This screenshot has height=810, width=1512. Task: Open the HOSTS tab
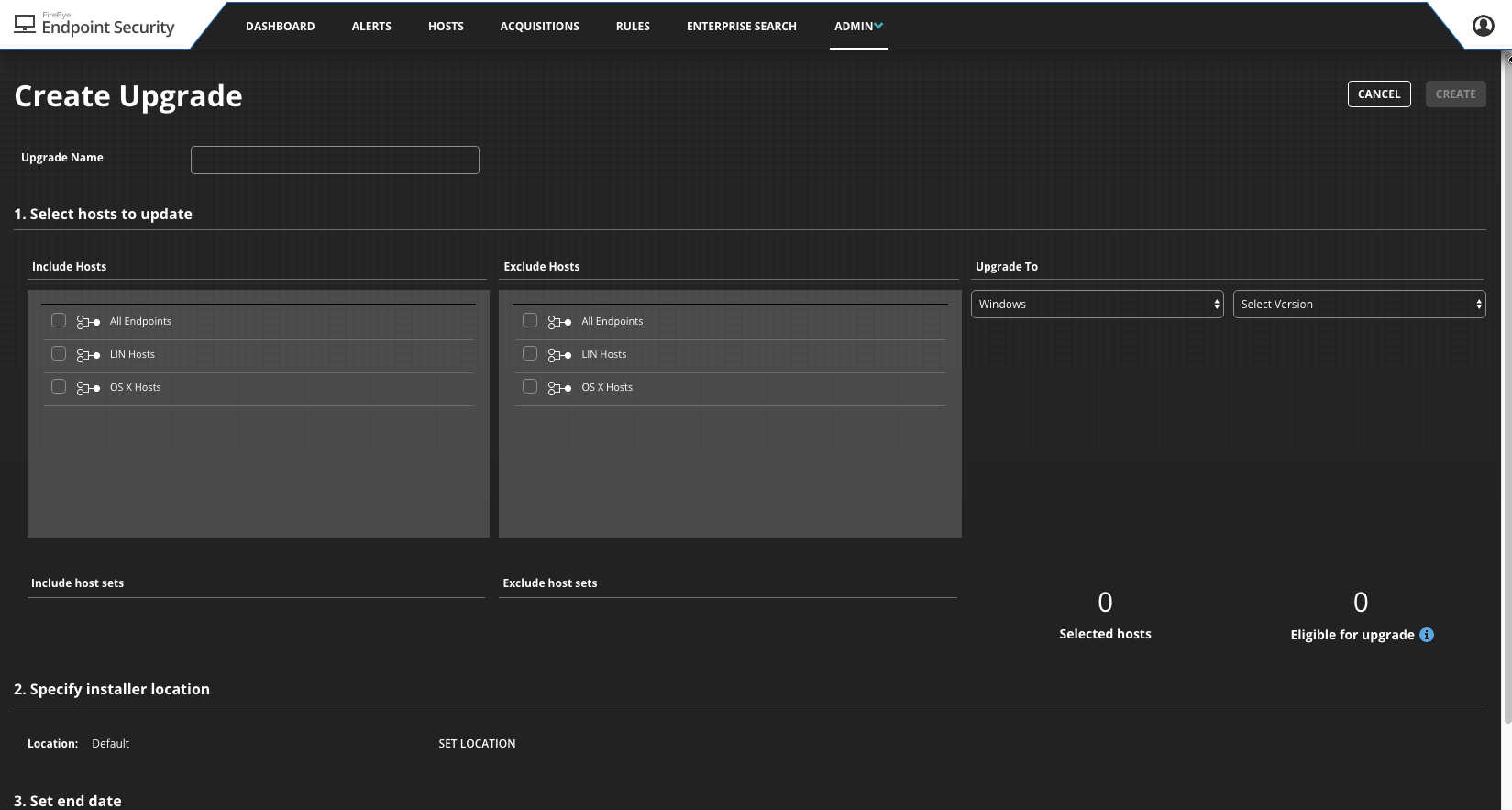(446, 27)
